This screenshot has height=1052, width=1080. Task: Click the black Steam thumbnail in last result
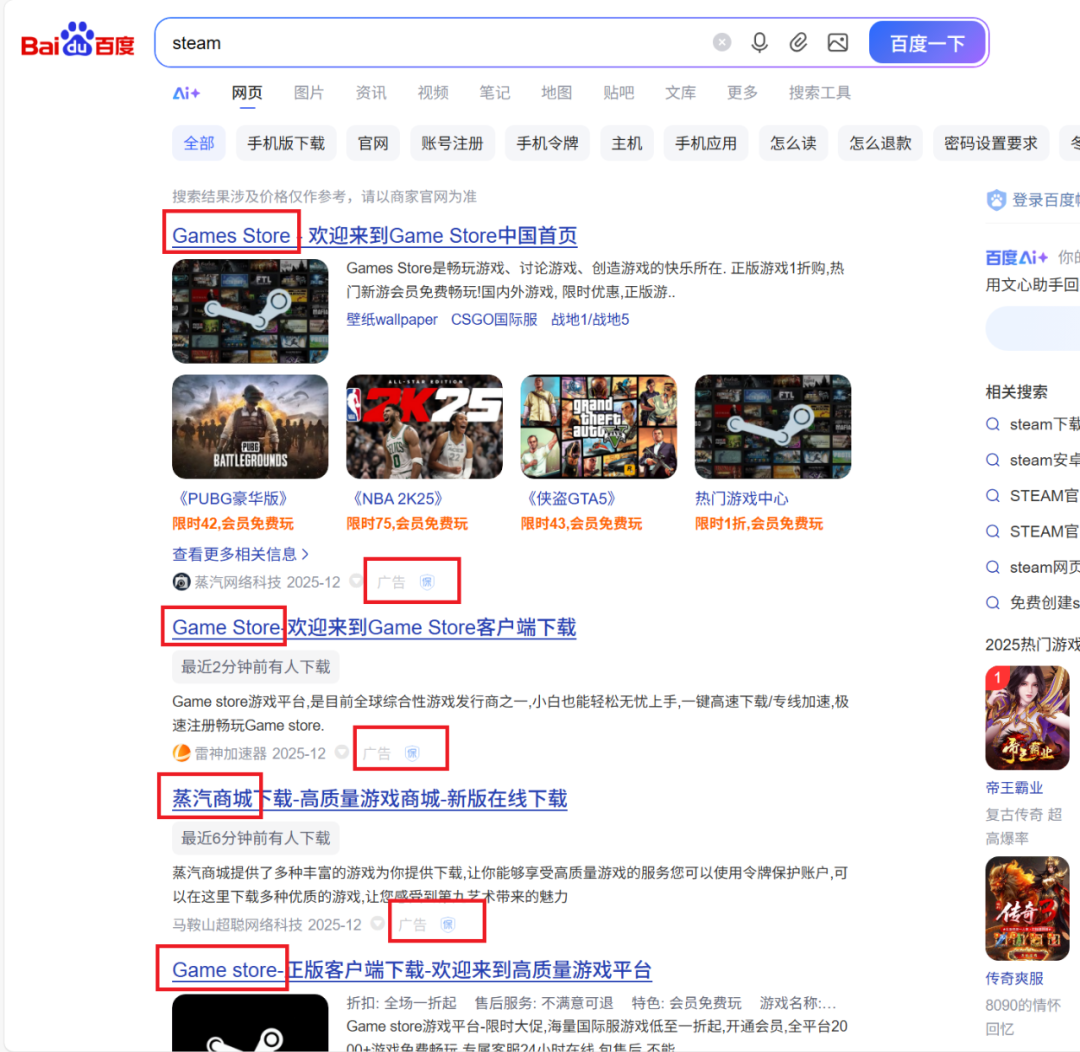click(250, 1022)
